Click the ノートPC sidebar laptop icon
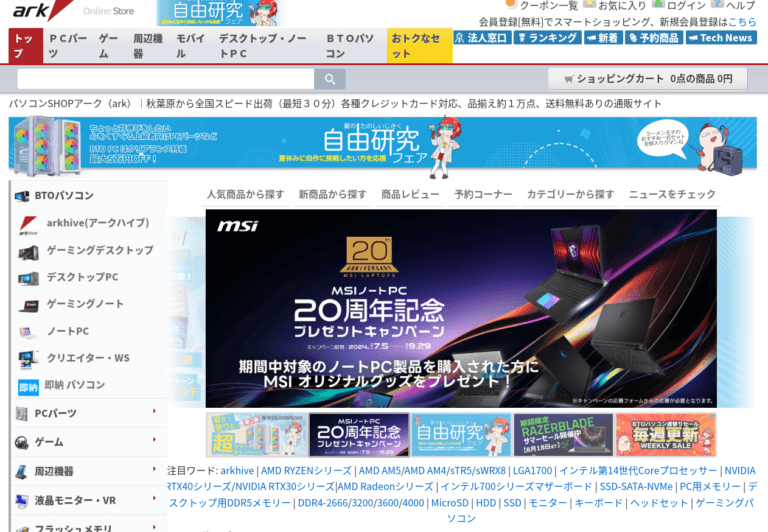768x532 pixels. (x=27, y=333)
